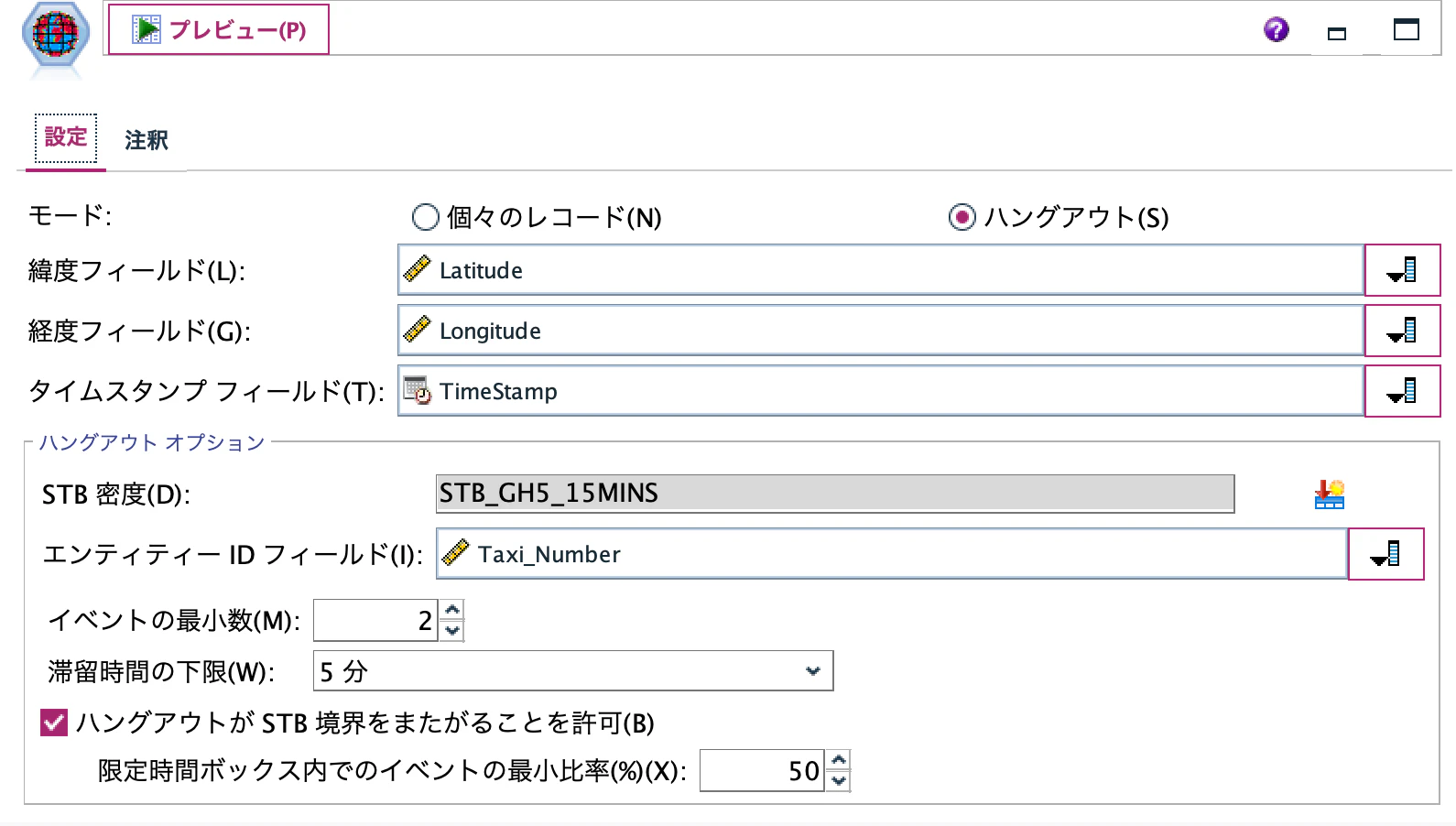The image size is (1456, 826).
Task: Click the Latitude field box
Action: coord(881,270)
